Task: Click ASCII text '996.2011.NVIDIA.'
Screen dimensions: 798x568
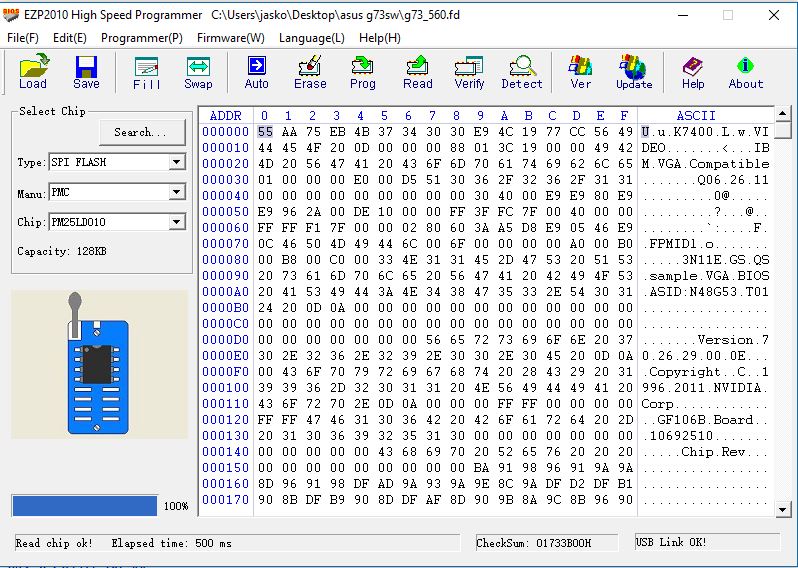Action: 705,388
